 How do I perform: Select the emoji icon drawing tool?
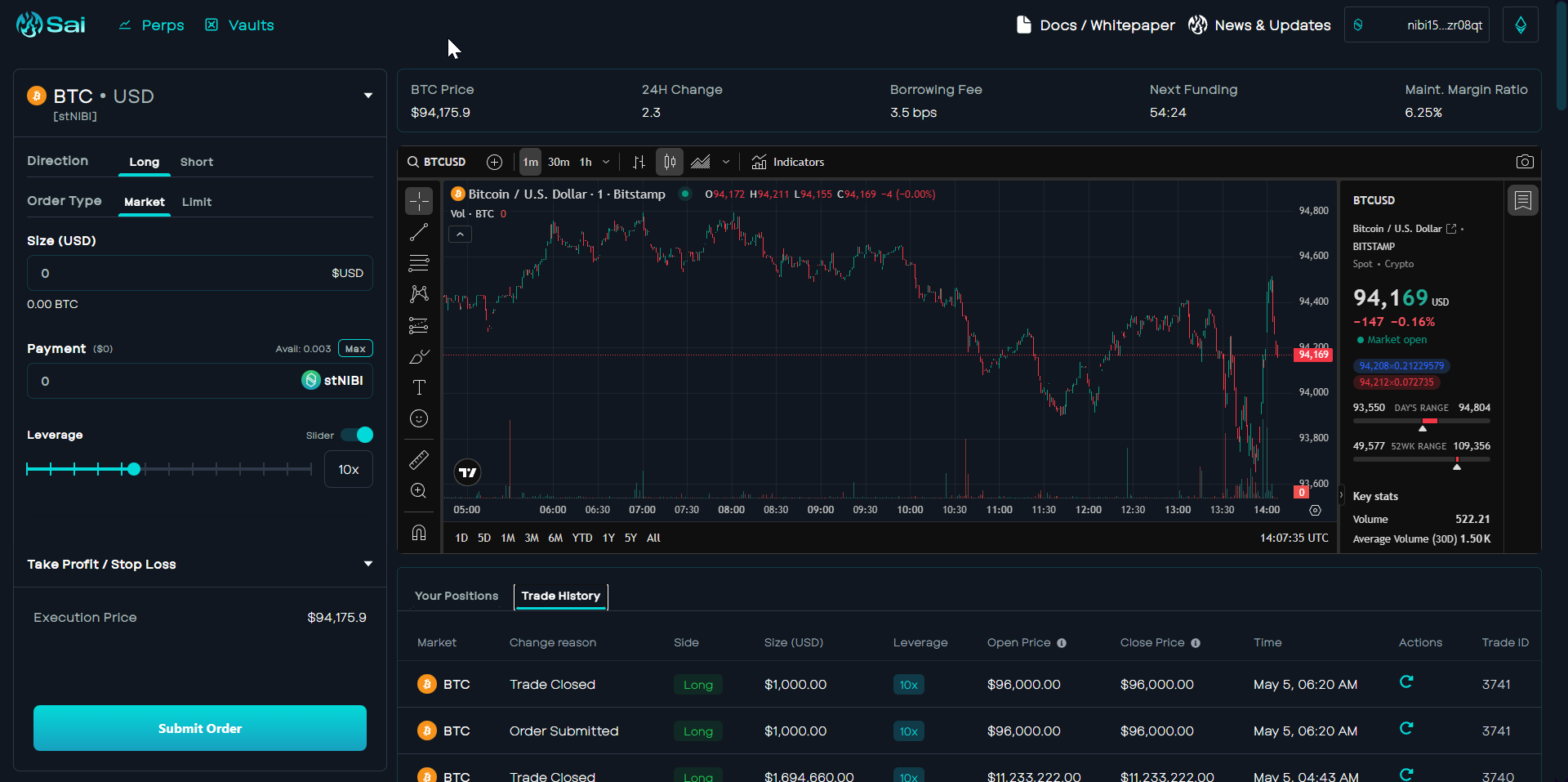pyautogui.click(x=419, y=418)
